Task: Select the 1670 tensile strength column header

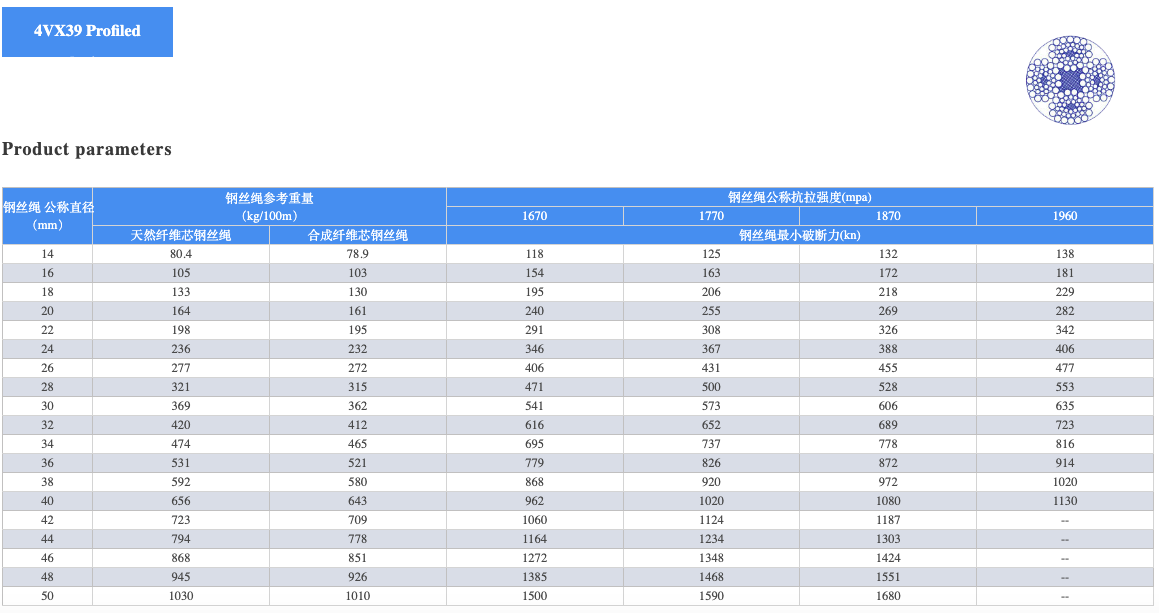Action: click(x=534, y=216)
